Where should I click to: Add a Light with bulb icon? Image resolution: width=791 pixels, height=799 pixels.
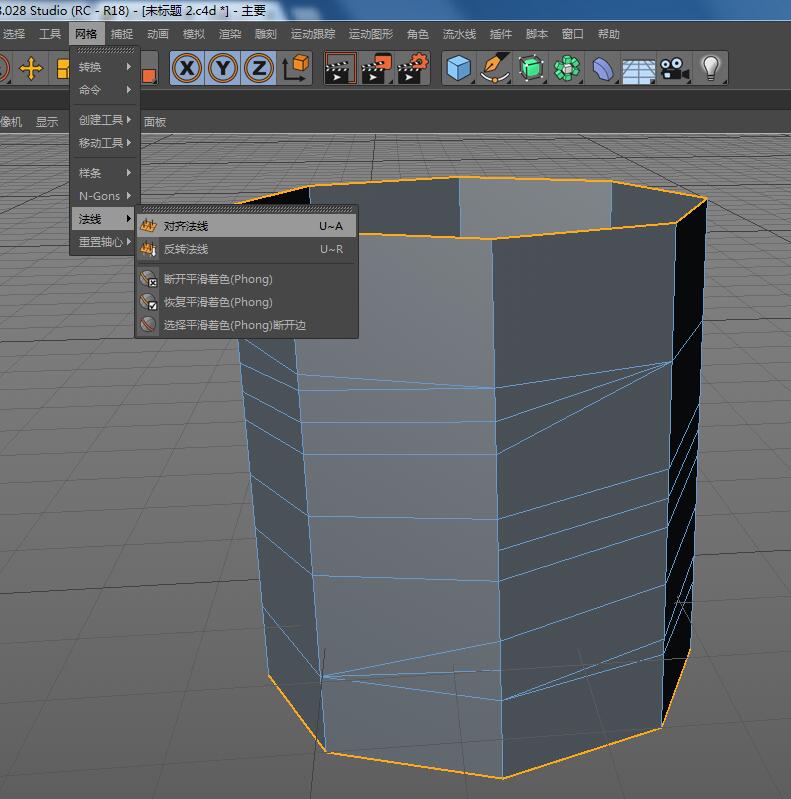[711, 69]
